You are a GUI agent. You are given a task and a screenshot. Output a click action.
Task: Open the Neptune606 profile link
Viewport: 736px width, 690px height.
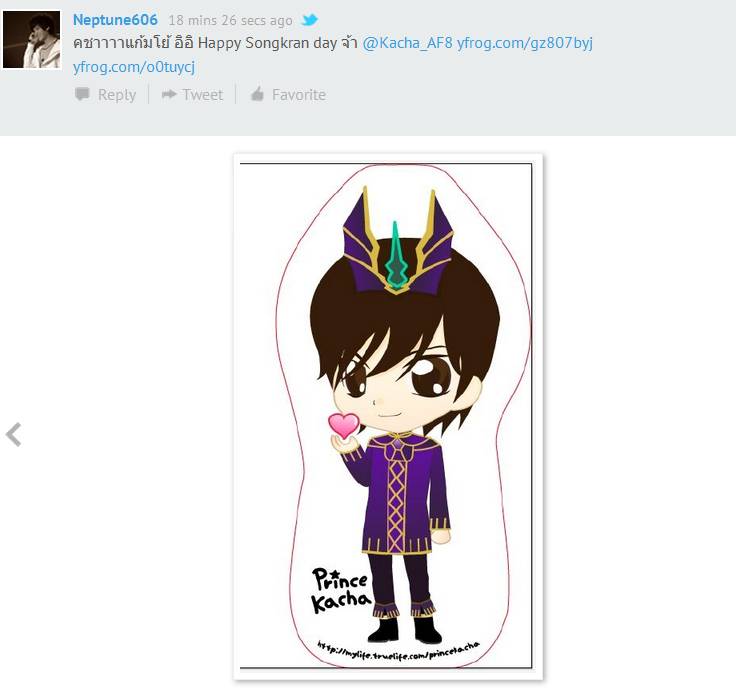pyautogui.click(x=115, y=20)
